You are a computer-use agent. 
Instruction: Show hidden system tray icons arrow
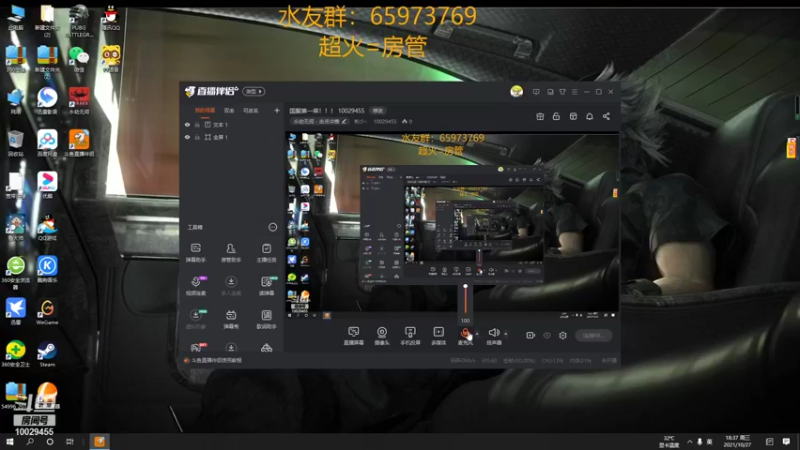(690, 441)
